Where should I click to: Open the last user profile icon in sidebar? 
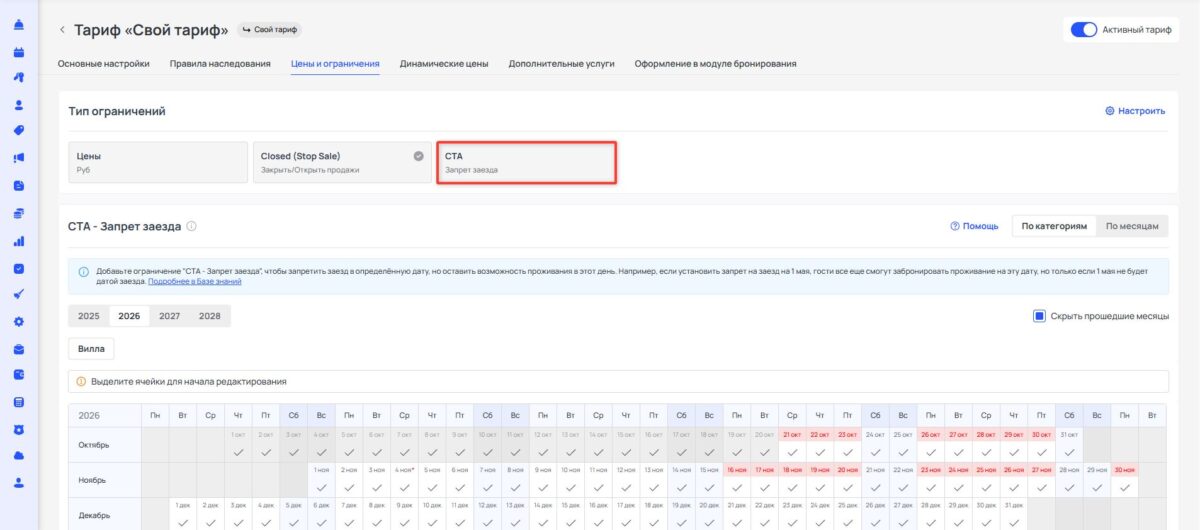point(19,482)
